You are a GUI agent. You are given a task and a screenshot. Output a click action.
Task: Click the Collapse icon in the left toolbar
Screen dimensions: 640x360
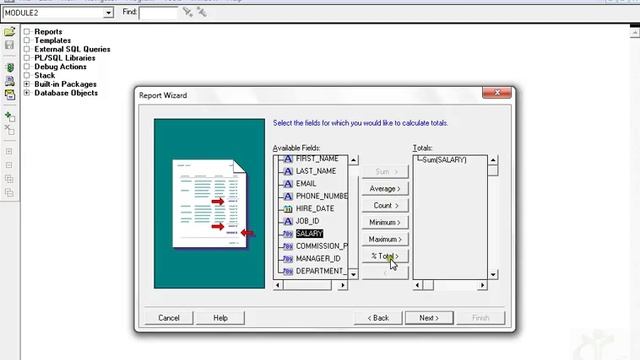pos(9,165)
